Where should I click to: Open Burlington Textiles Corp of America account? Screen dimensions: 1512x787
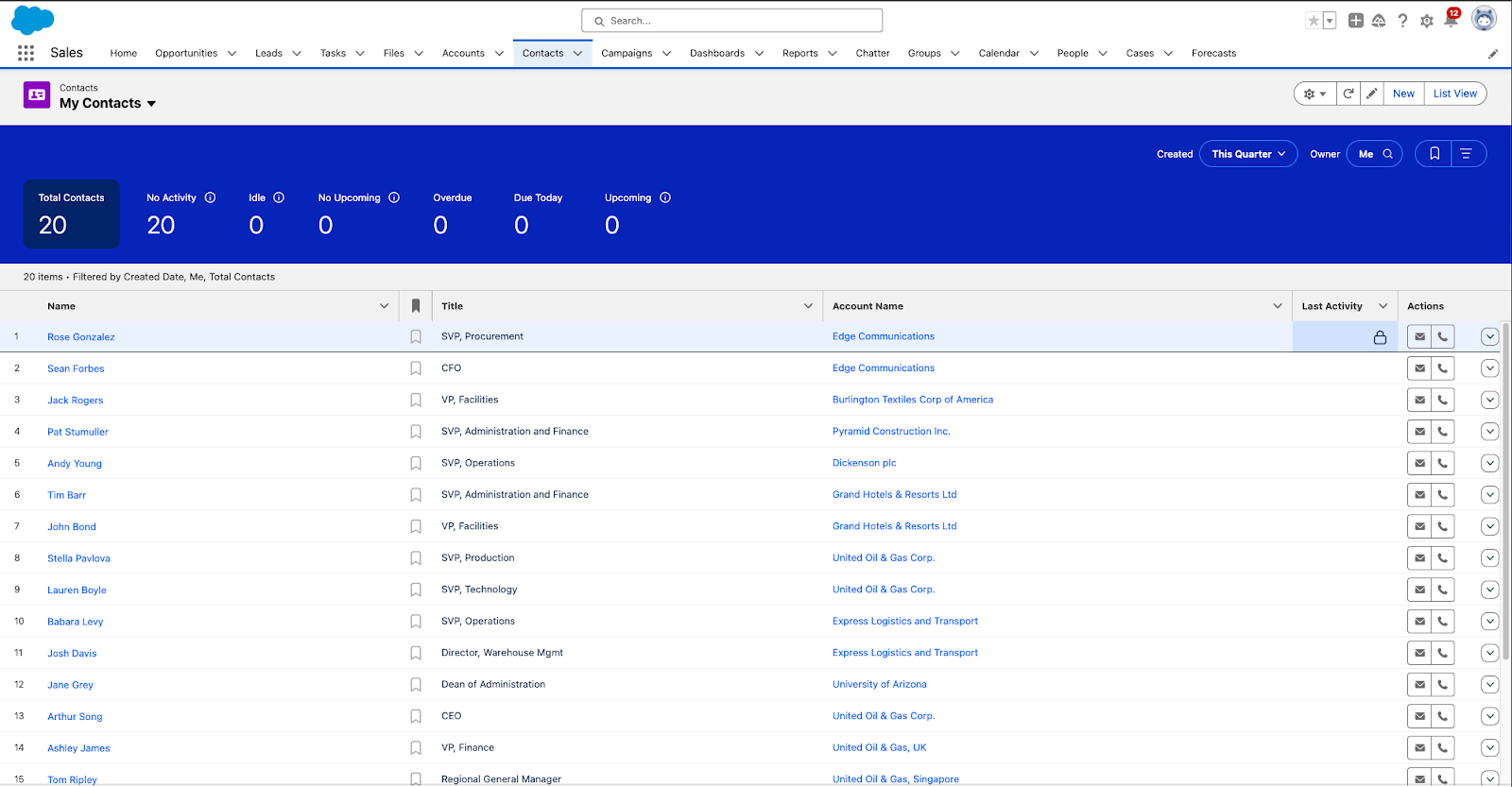click(912, 400)
